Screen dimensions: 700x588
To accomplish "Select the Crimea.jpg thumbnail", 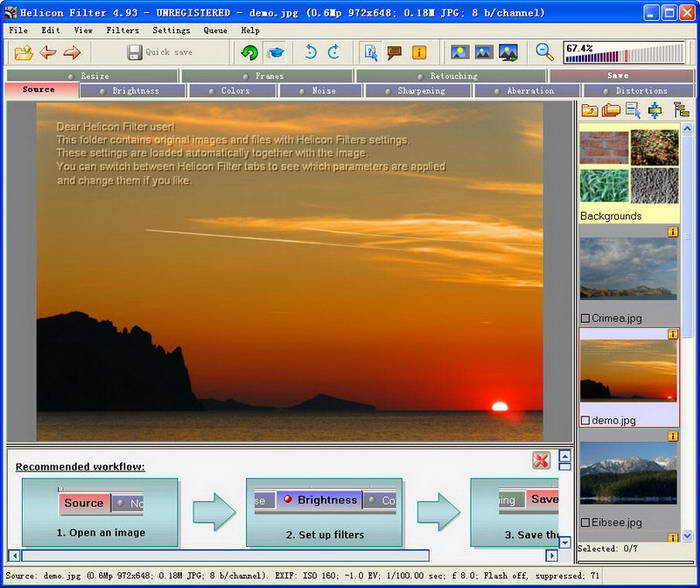I will click(628, 268).
